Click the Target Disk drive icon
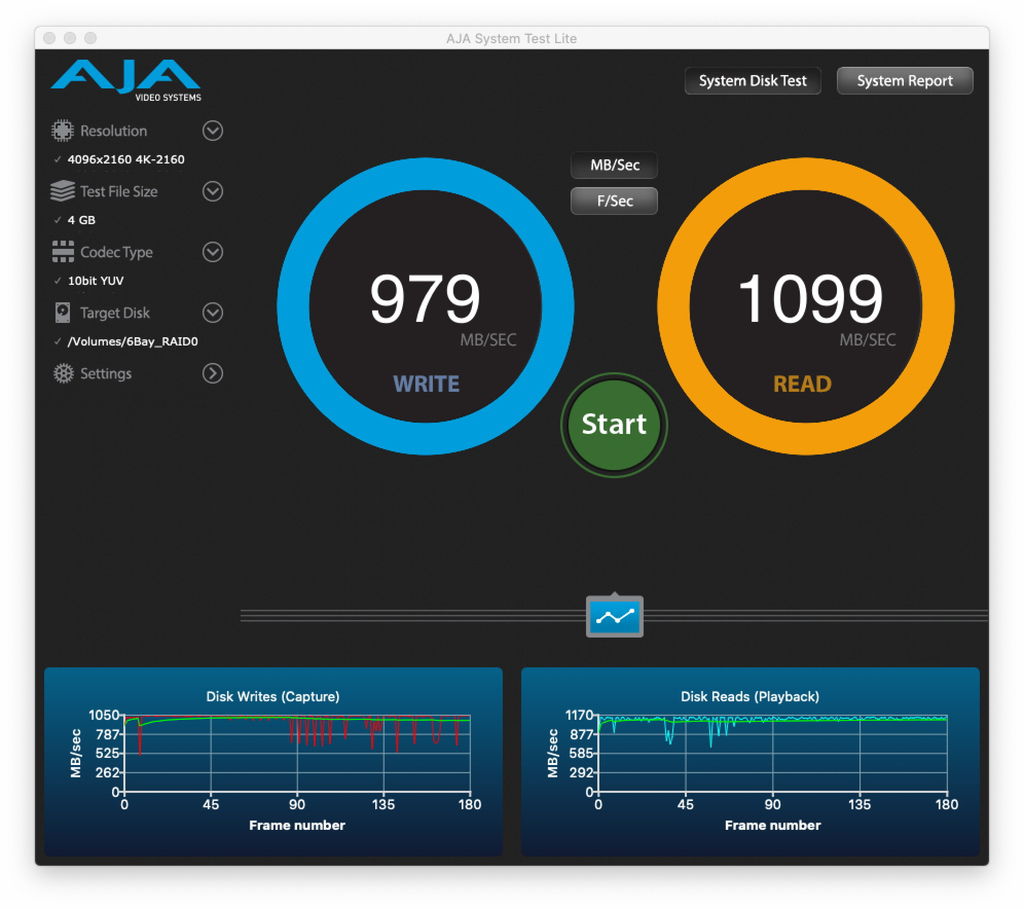1024x909 pixels. tap(62, 313)
